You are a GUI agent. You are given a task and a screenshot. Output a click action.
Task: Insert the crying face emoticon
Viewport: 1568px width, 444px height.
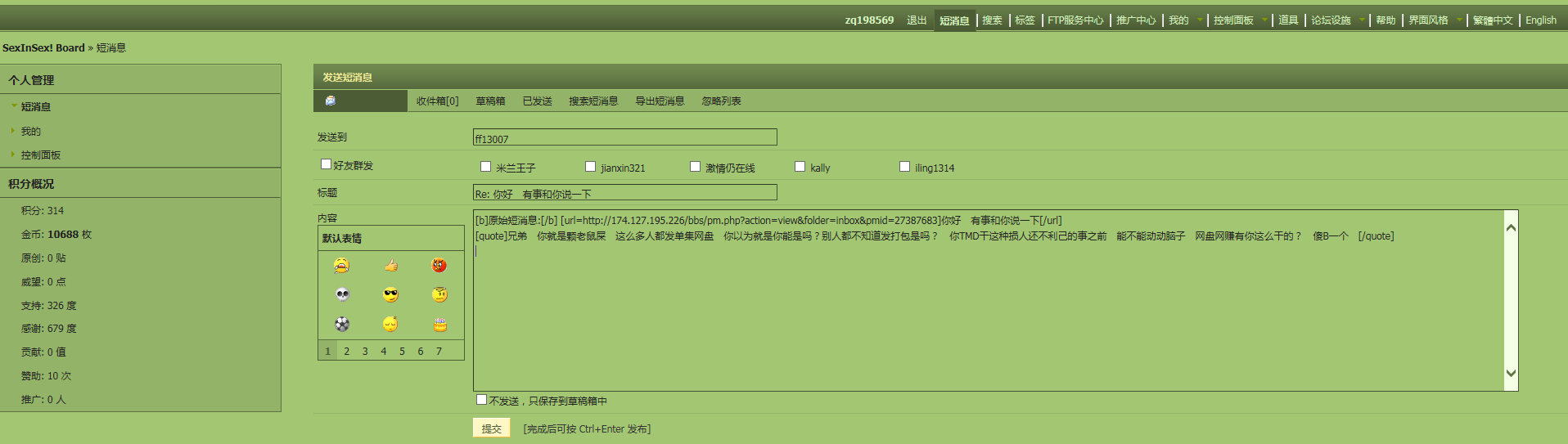coord(341,265)
